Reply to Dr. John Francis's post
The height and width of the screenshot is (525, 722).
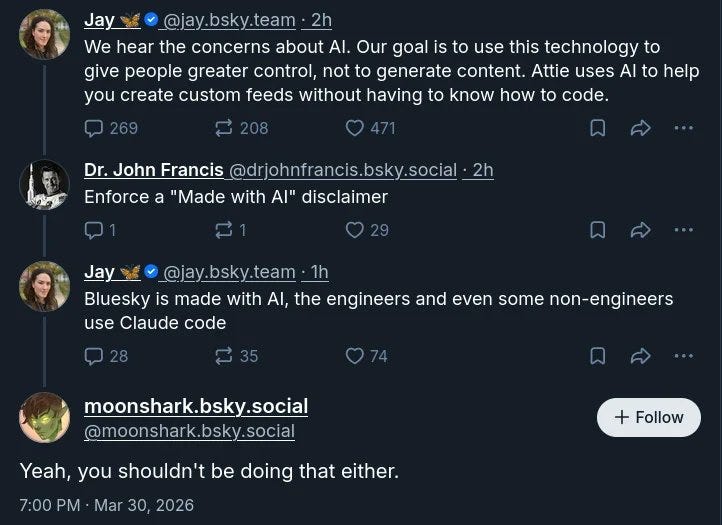point(94,230)
